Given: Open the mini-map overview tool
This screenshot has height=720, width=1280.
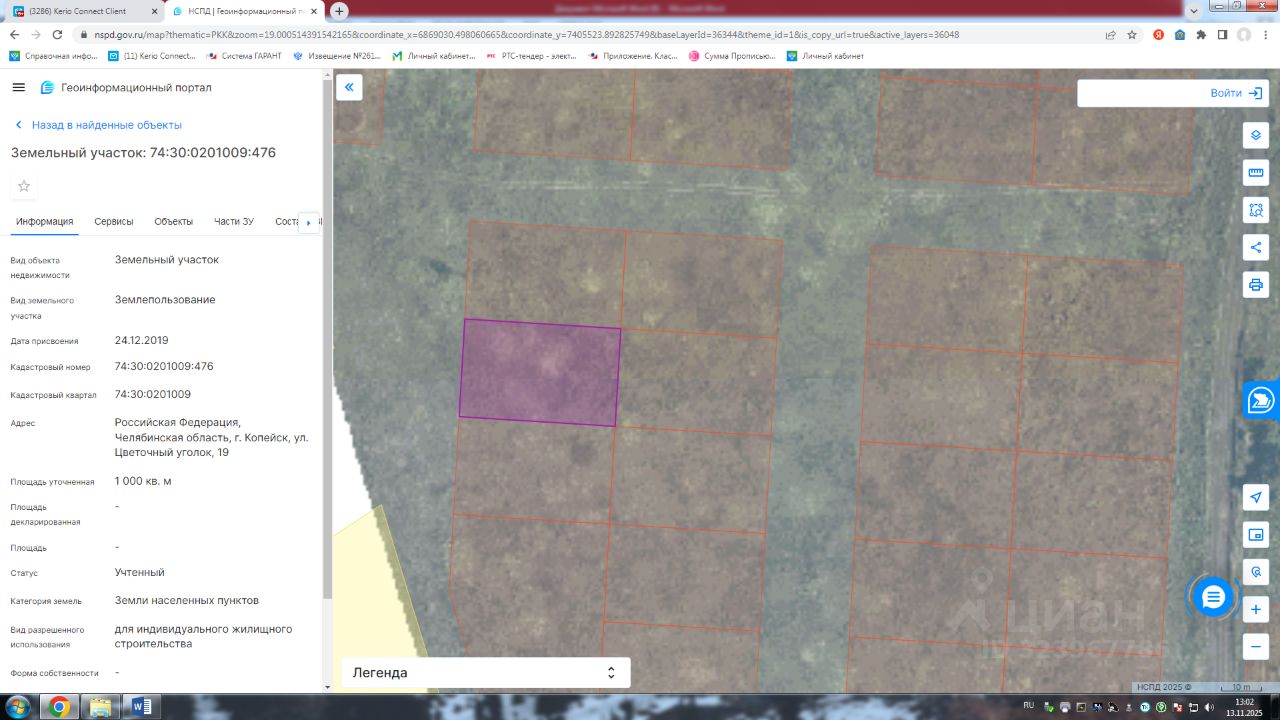Looking at the screenshot, I should [1256, 534].
